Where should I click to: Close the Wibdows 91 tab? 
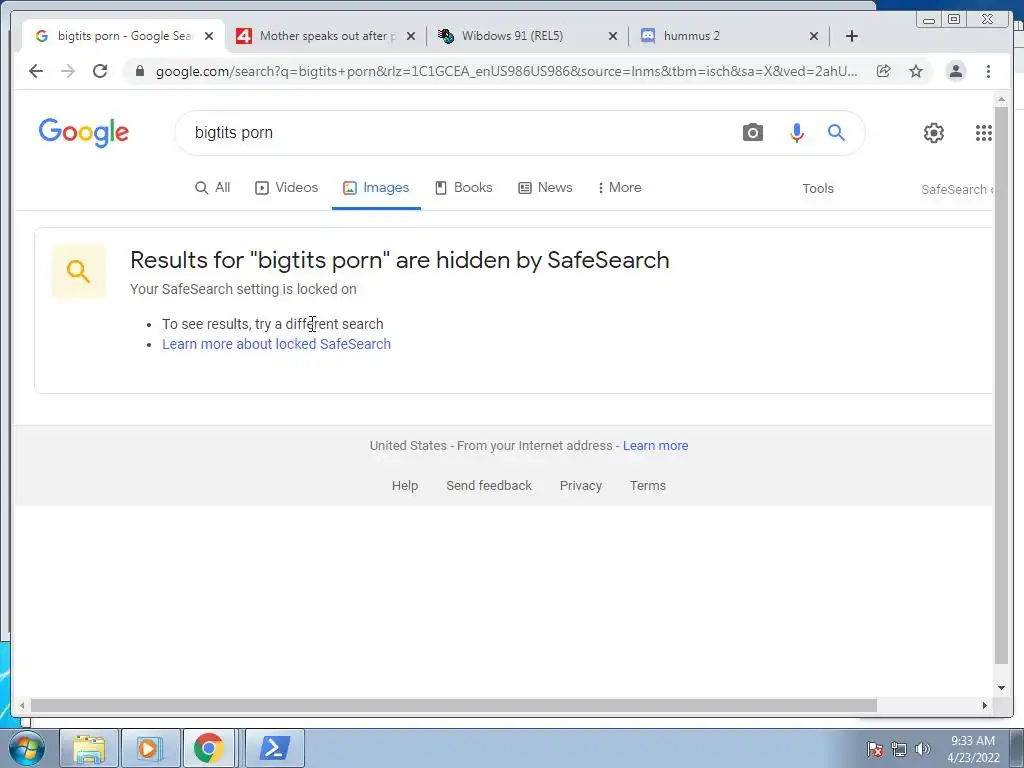tap(613, 36)
